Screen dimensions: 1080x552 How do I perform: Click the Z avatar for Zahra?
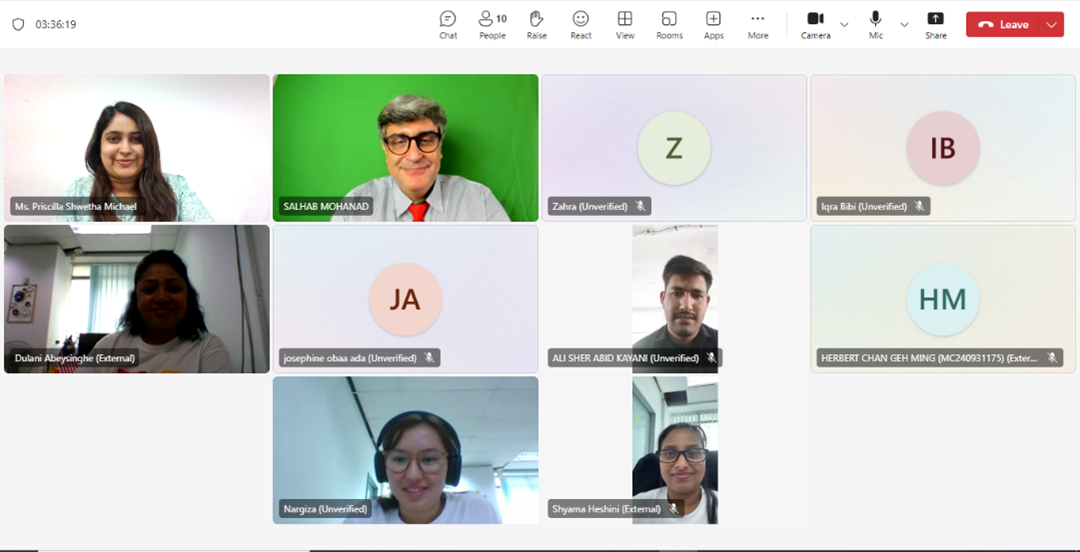coord(674,148)
